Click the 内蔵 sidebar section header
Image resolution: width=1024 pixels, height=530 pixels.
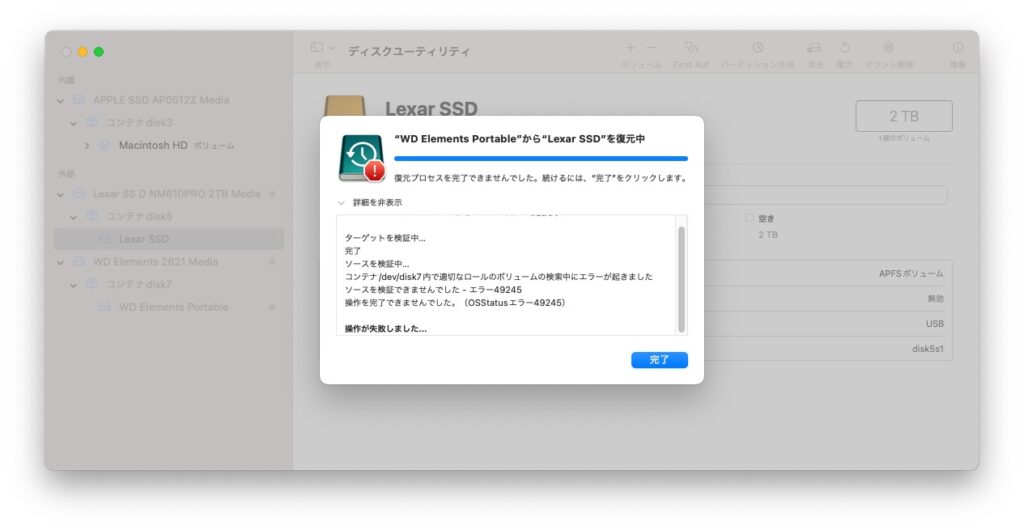point(66,80)
